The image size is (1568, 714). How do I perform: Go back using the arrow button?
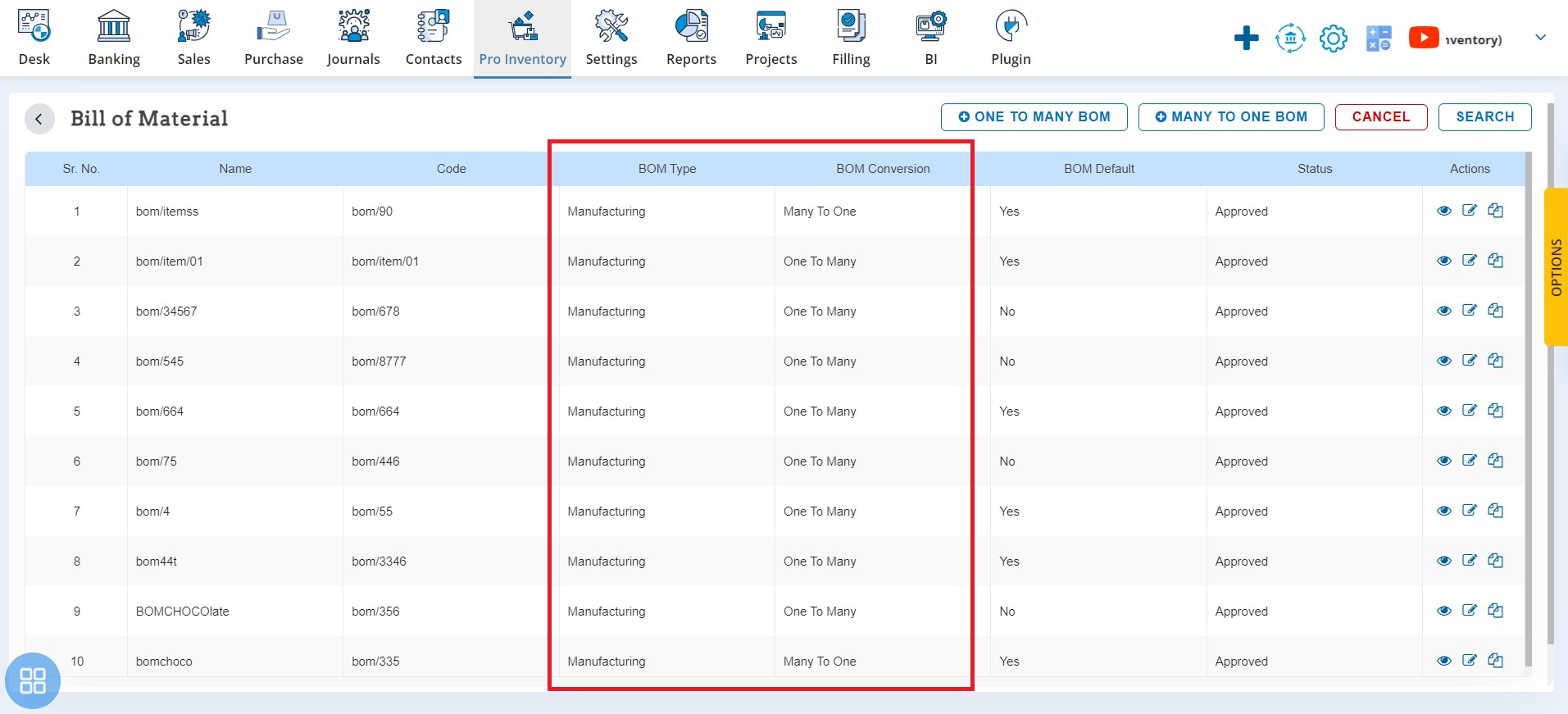coord(39,119)
